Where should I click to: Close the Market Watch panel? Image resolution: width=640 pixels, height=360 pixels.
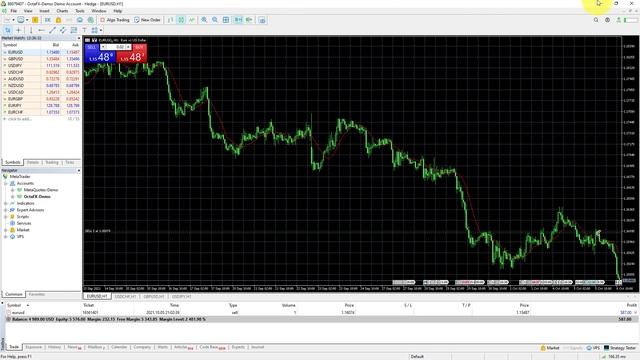click(79, 38)
